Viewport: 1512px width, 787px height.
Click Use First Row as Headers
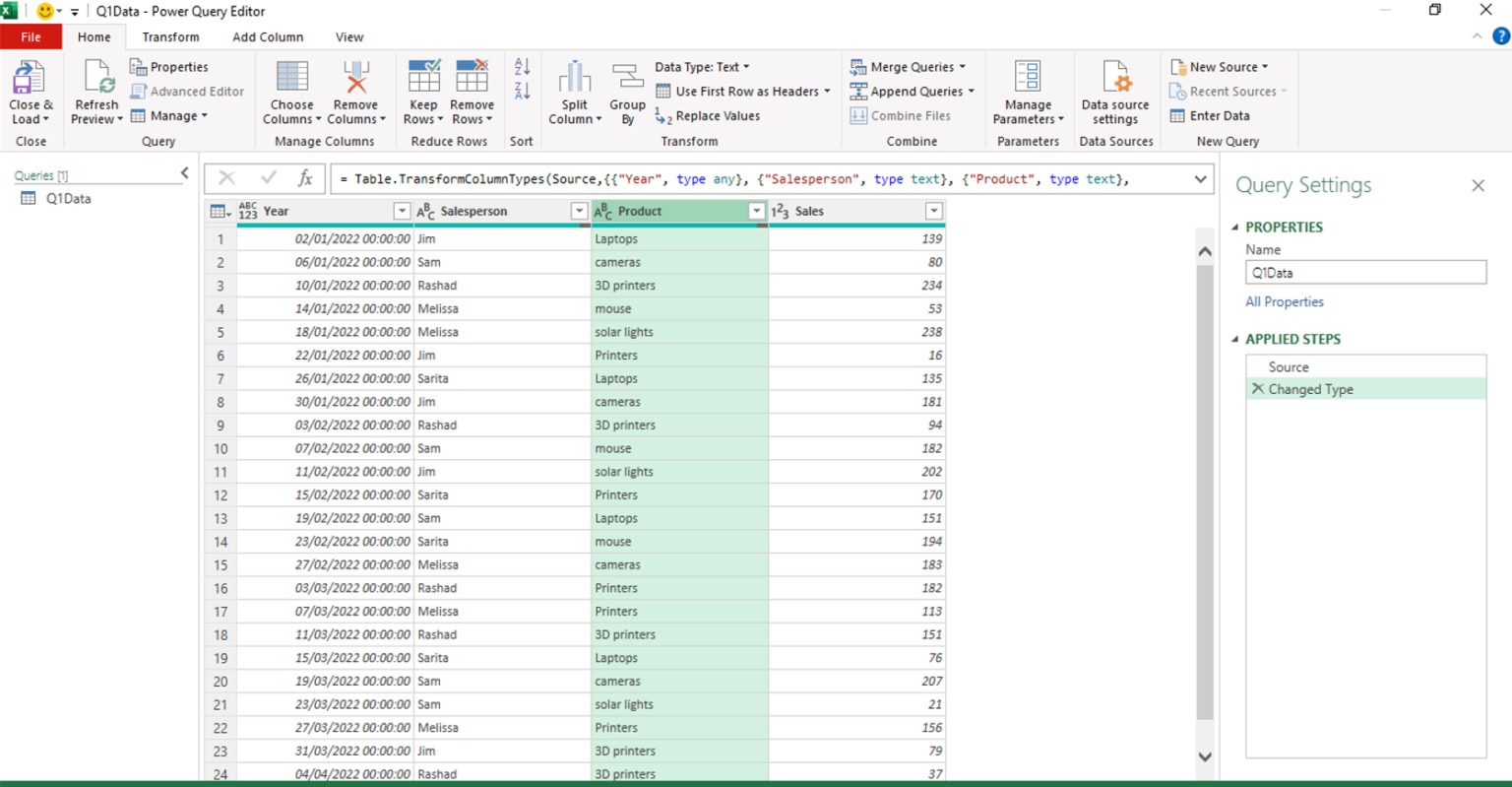(x=743, y=91)
